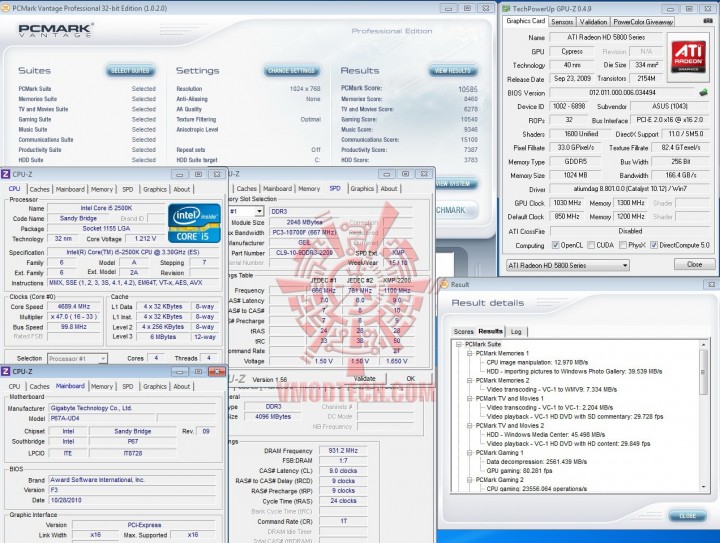Collapse the PCMark TV and Movies 1 node
Screen dimensions: 720x543
469,398
